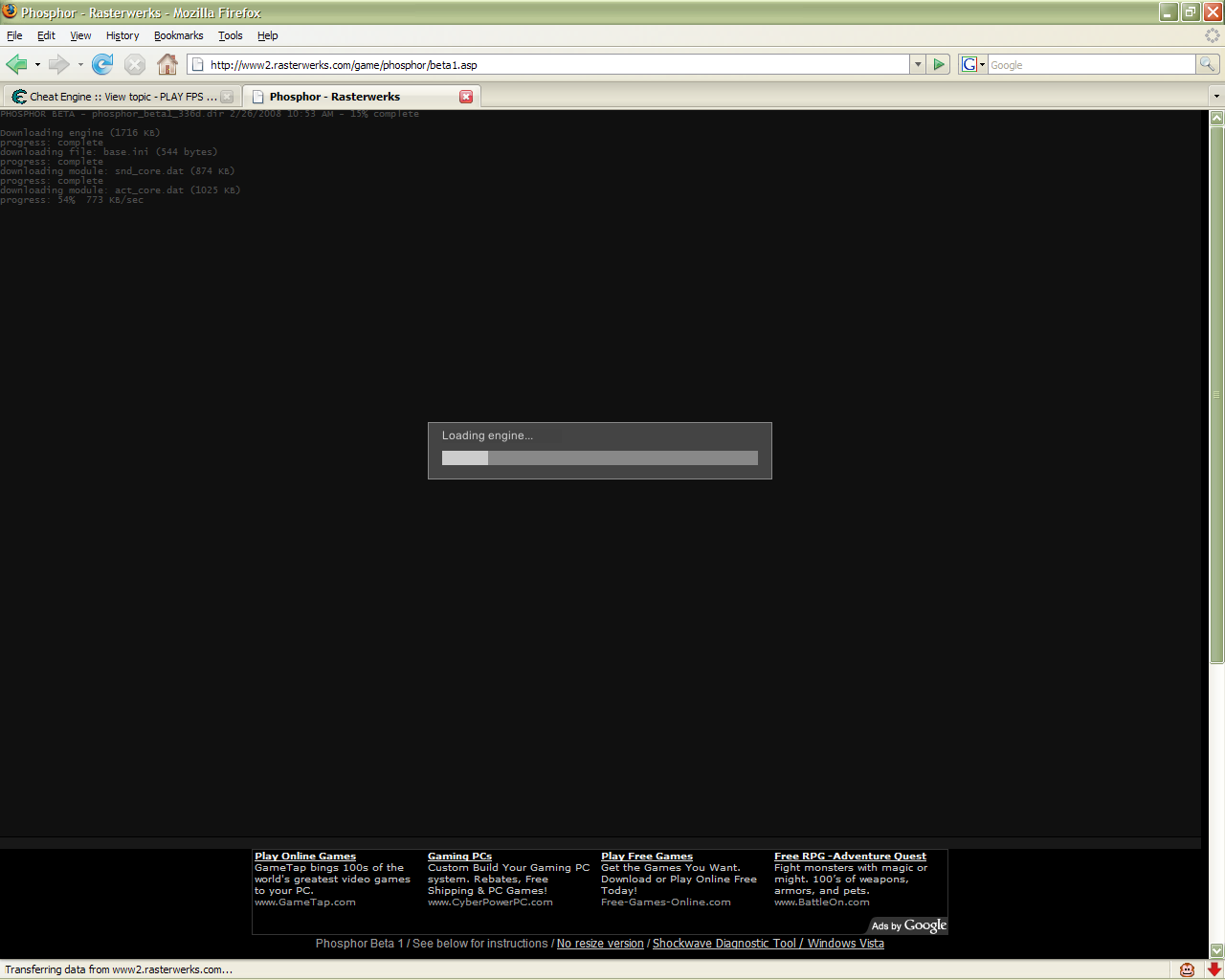Click the page icon in the address bar
Screen dimensions: 1225x980
pyautogui.click(x=198, y=64)
